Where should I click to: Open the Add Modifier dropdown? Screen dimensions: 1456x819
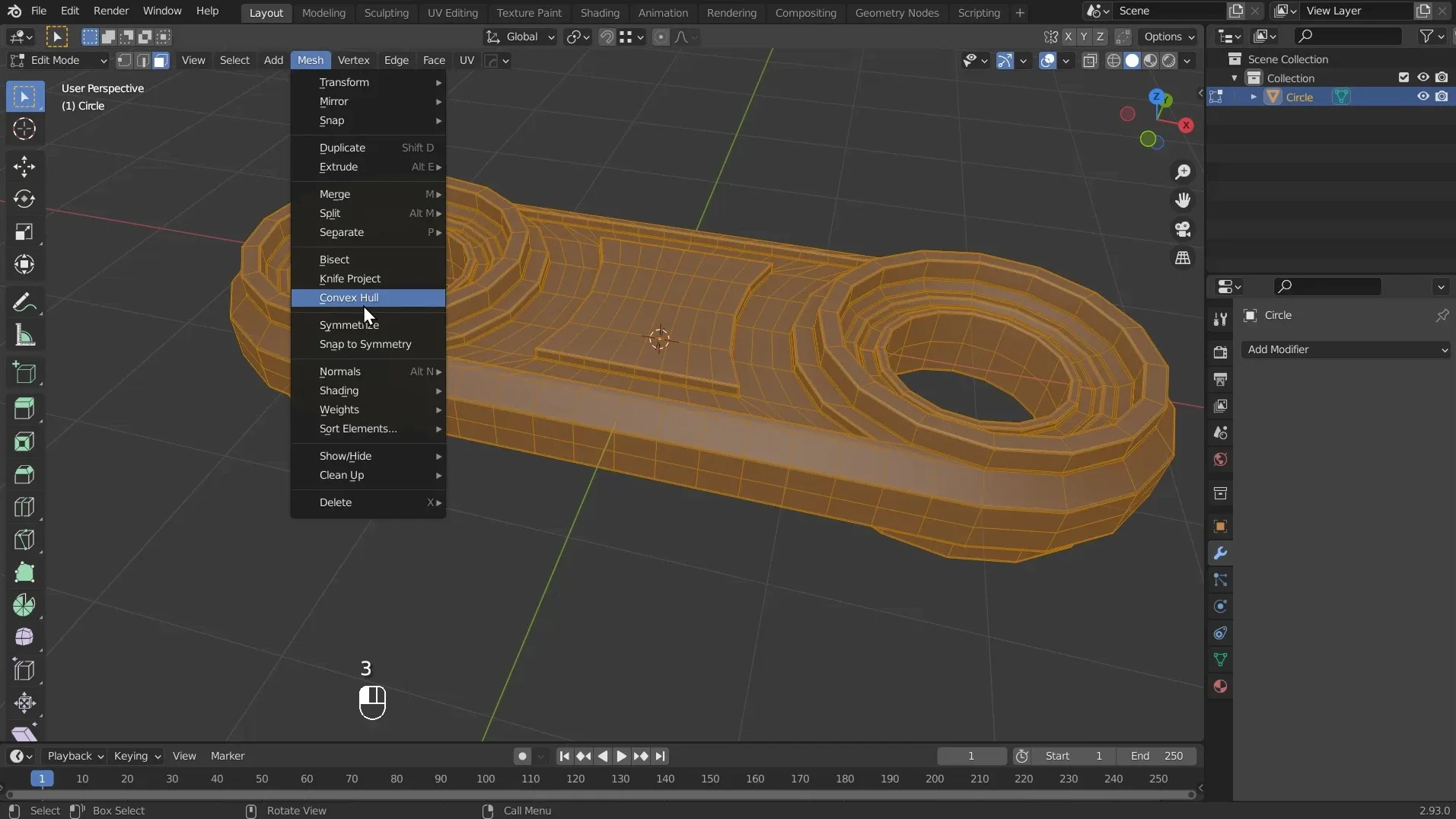(x=1345, y=349)
